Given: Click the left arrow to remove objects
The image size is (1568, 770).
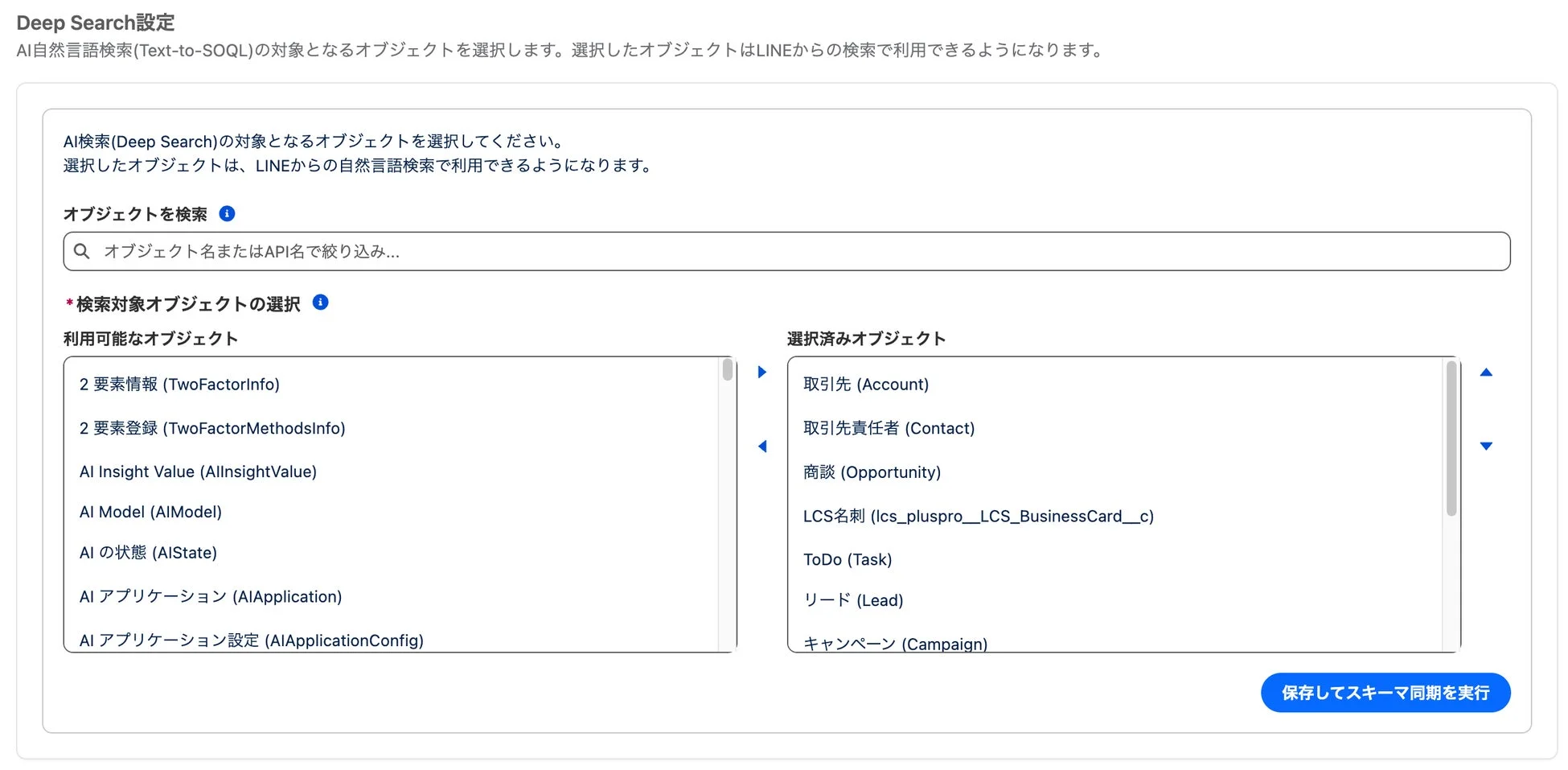Looking at the screenshot, I should pos(761,446).
